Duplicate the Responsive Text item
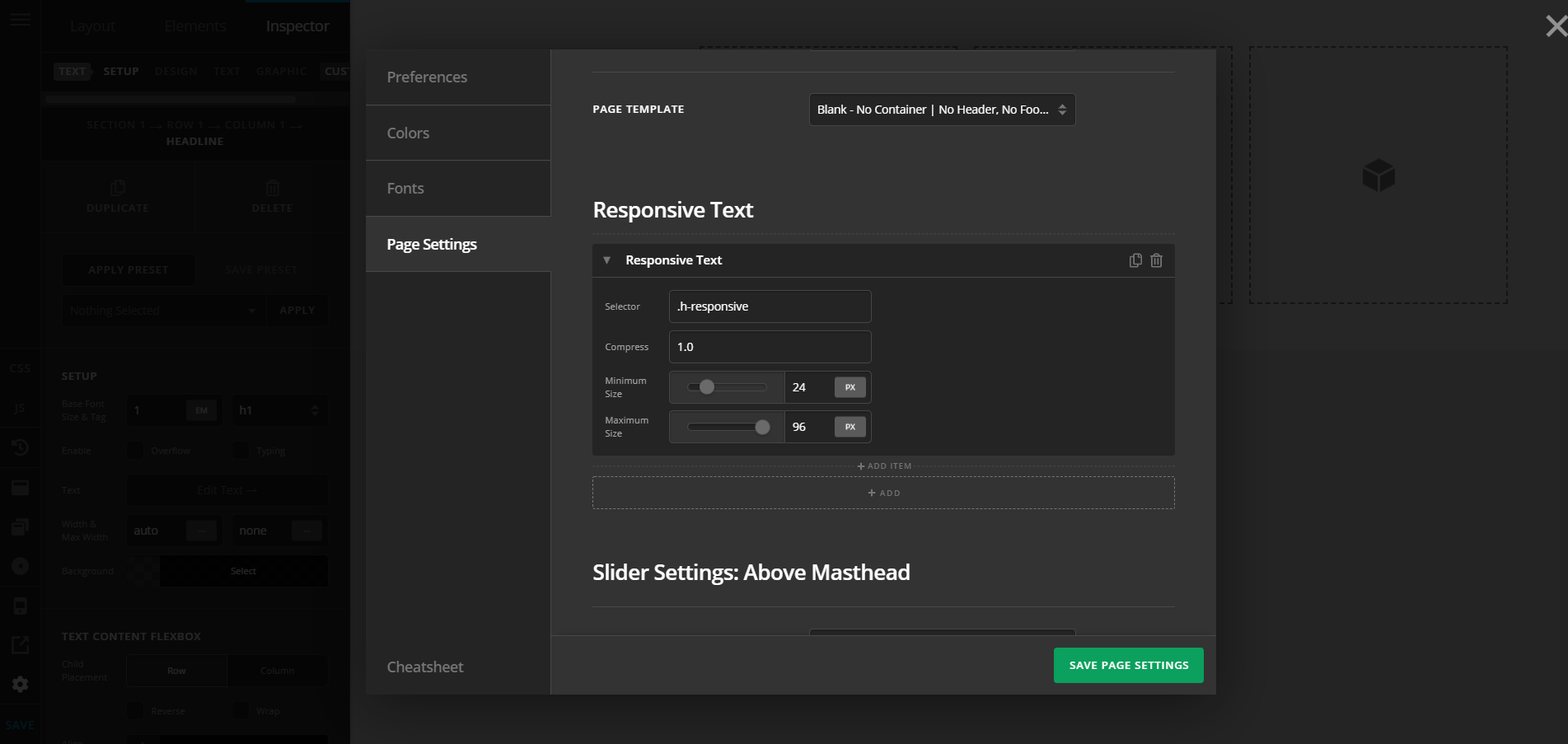 coord(1135,260)
